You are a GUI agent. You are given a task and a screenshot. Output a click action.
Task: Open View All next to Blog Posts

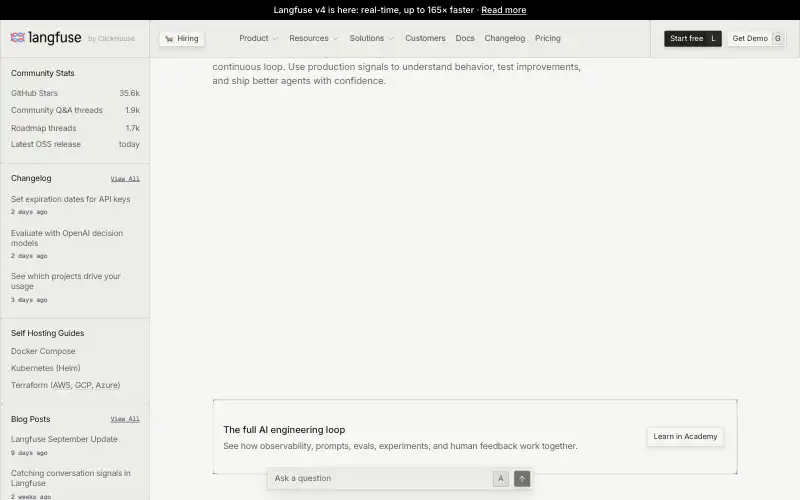pyautogui.click(x=125, y=419)
